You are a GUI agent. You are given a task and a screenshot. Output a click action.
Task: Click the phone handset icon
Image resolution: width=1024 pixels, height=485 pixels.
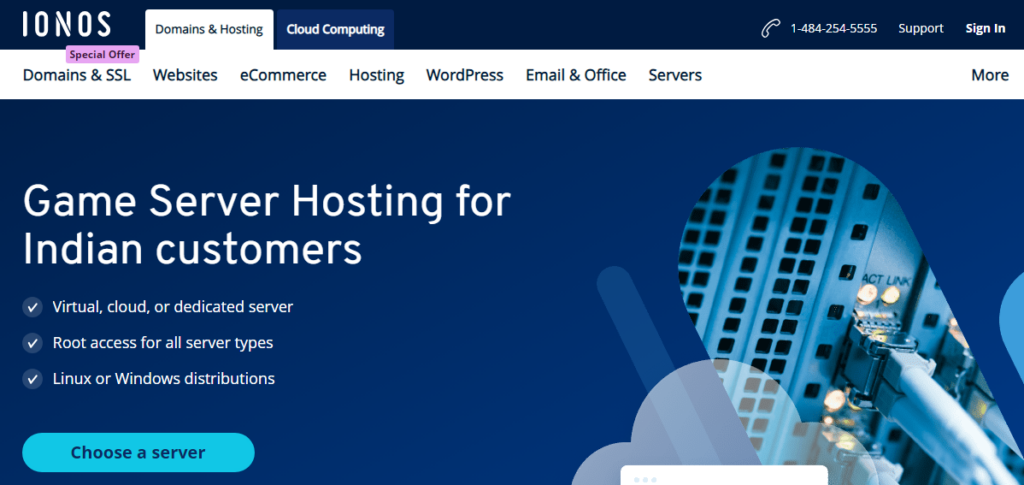769,29
